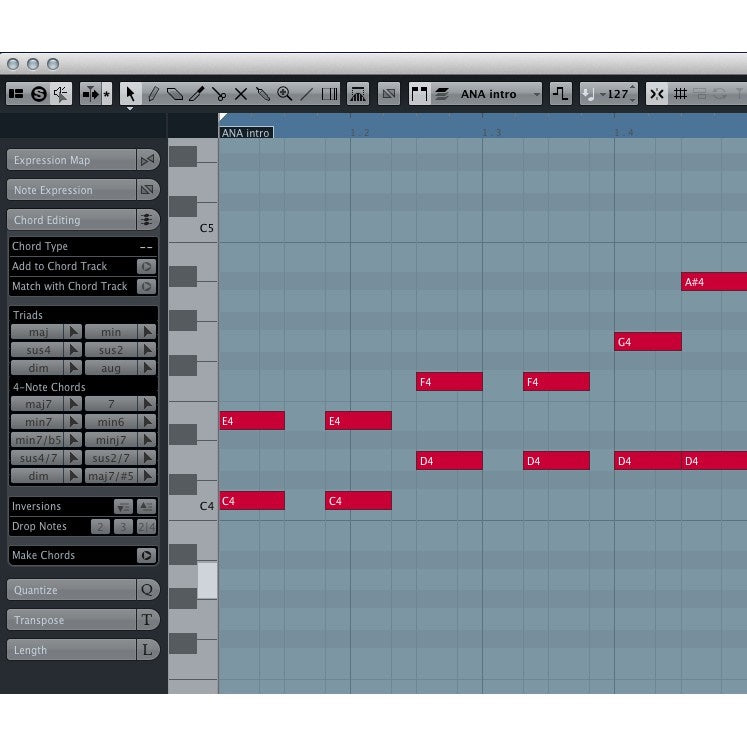Apply the min7/b5 chord button

click(x=38, y=440)
